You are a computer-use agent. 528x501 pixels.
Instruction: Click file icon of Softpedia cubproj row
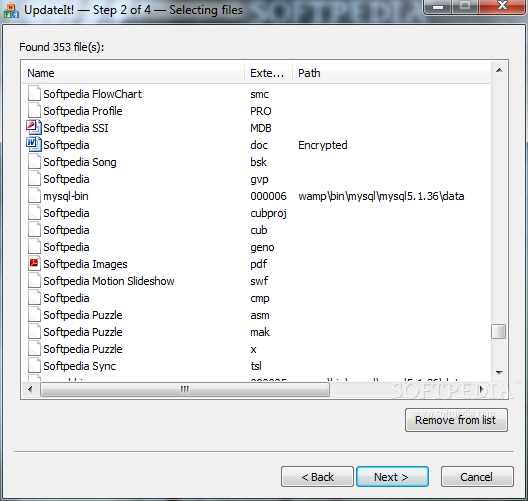coord(34,212)
